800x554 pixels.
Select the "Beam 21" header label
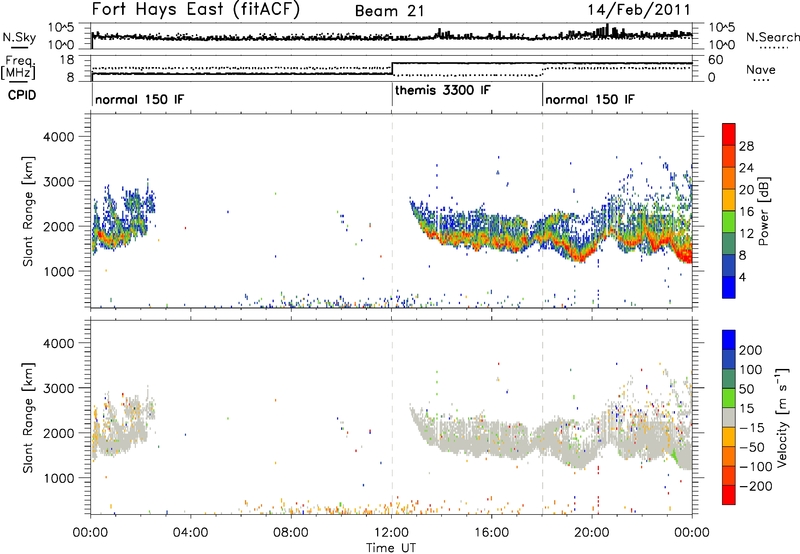pos(389,11)
